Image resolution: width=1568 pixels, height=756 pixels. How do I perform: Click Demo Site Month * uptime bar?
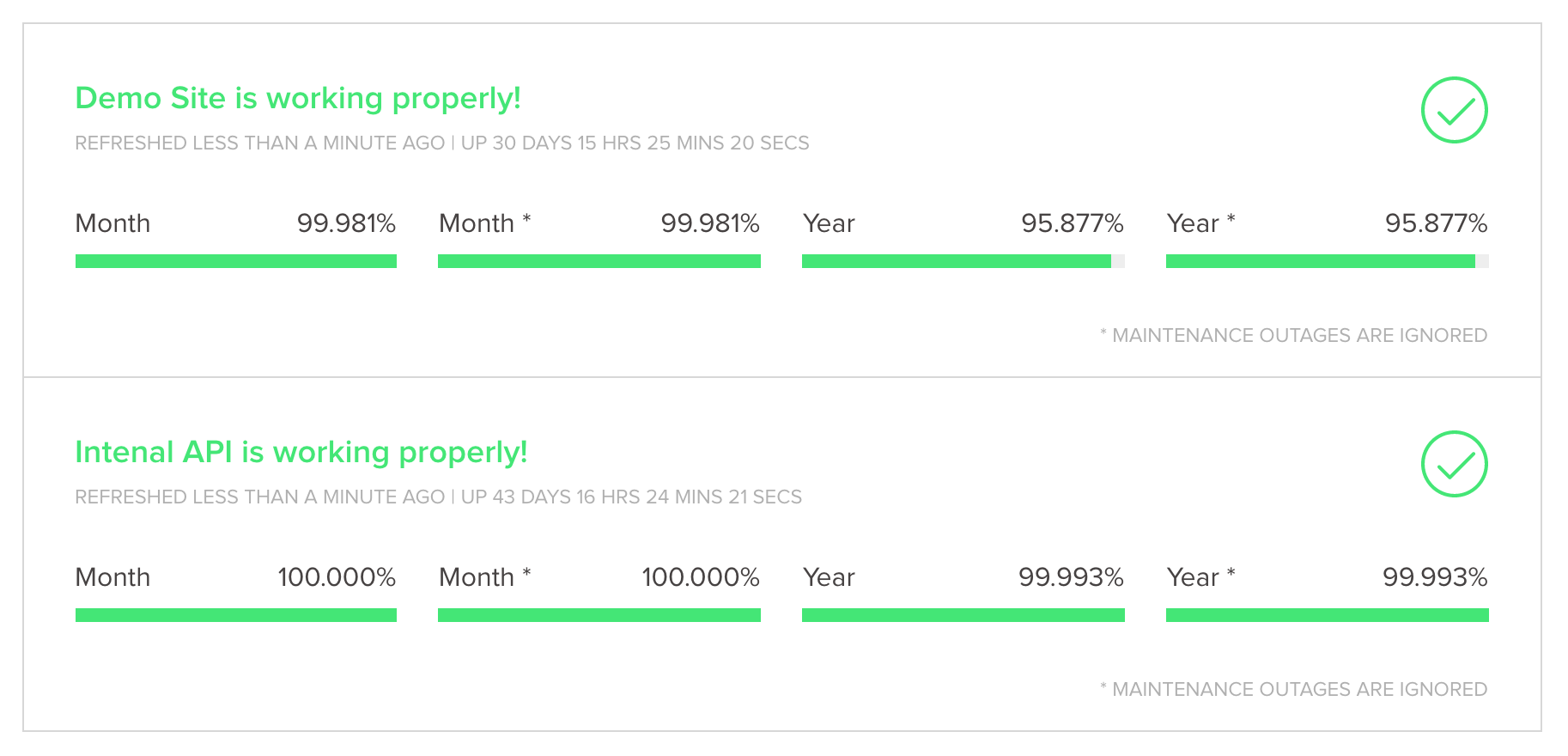pos(599,261)
